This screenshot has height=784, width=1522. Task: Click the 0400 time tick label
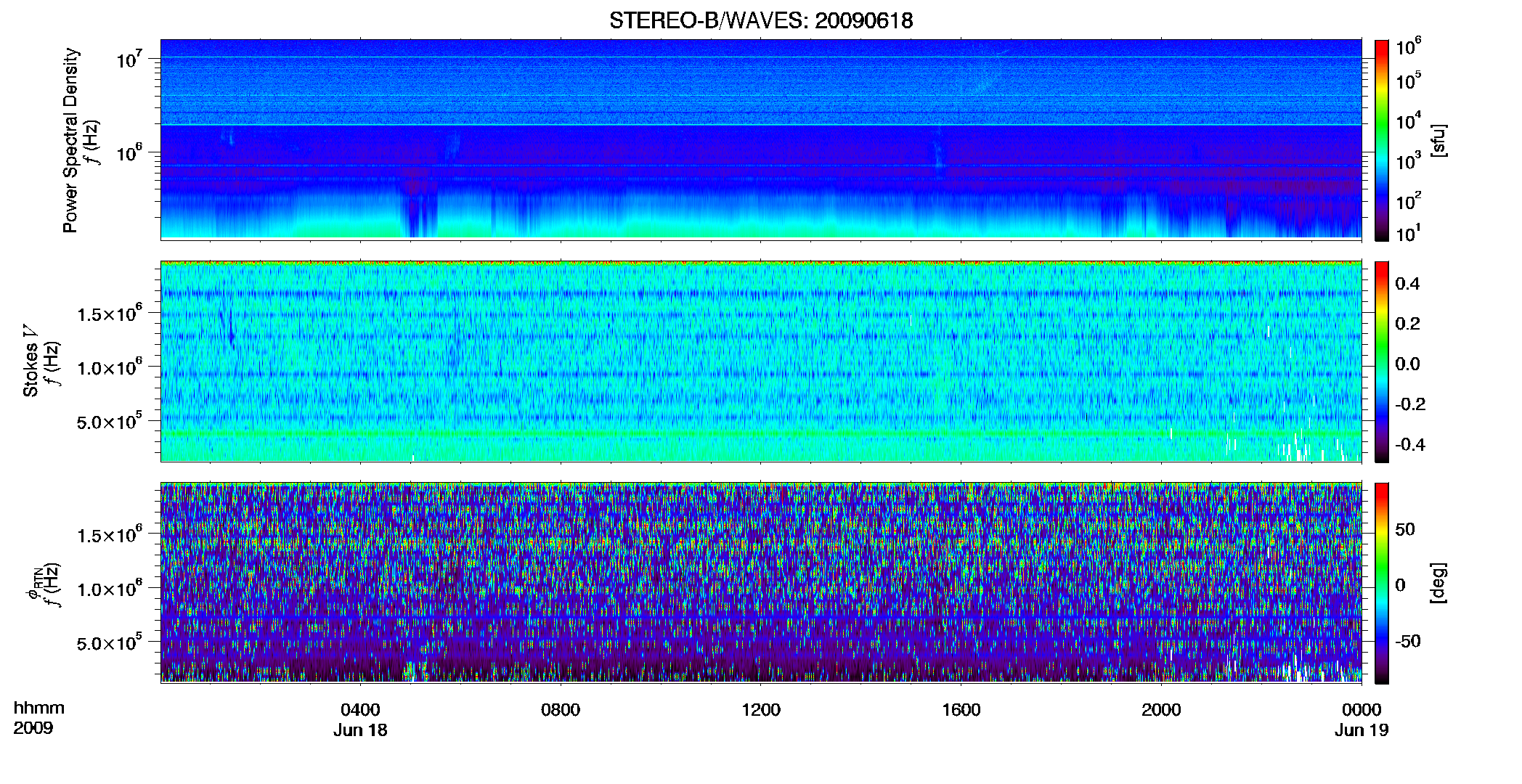[360, 710]
